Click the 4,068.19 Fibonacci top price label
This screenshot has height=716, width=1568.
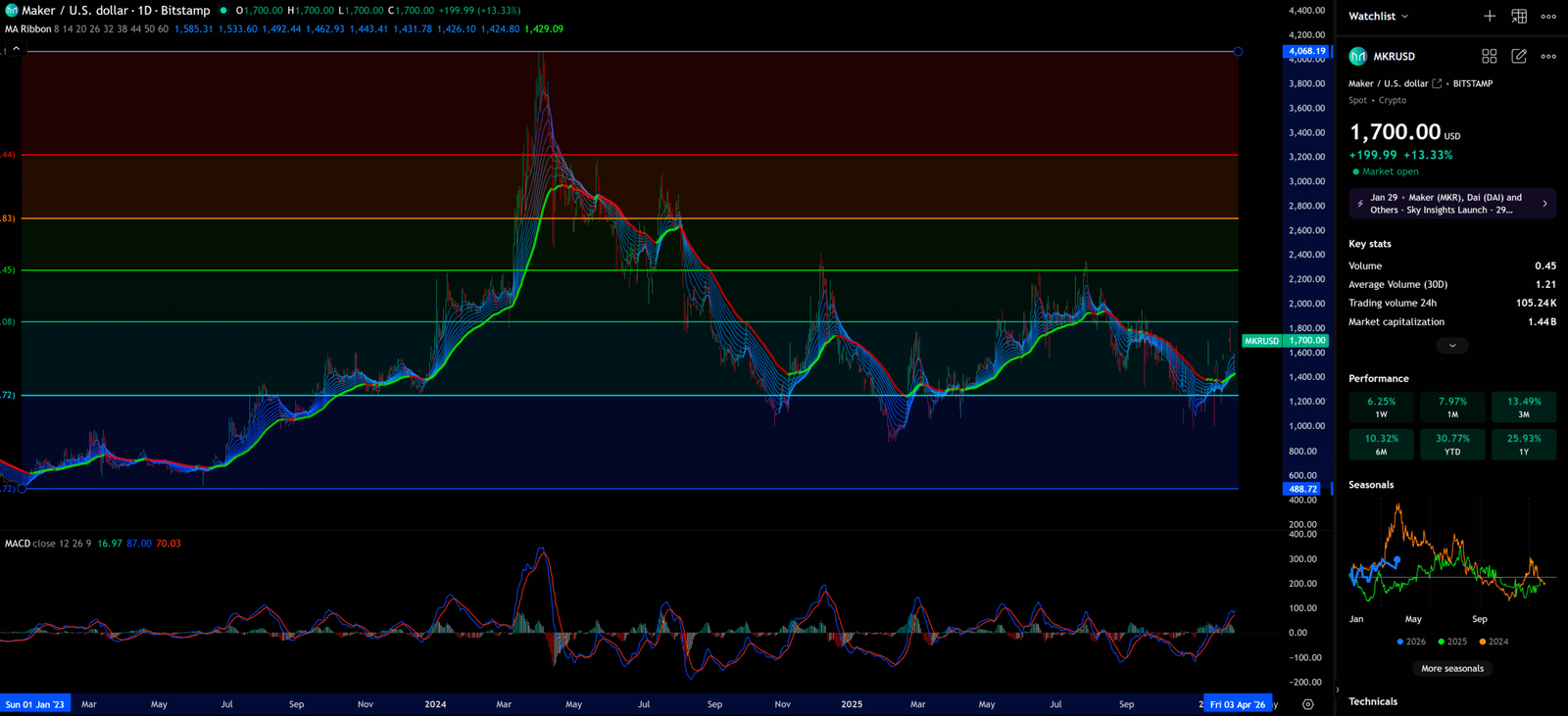click(1306, 51)
